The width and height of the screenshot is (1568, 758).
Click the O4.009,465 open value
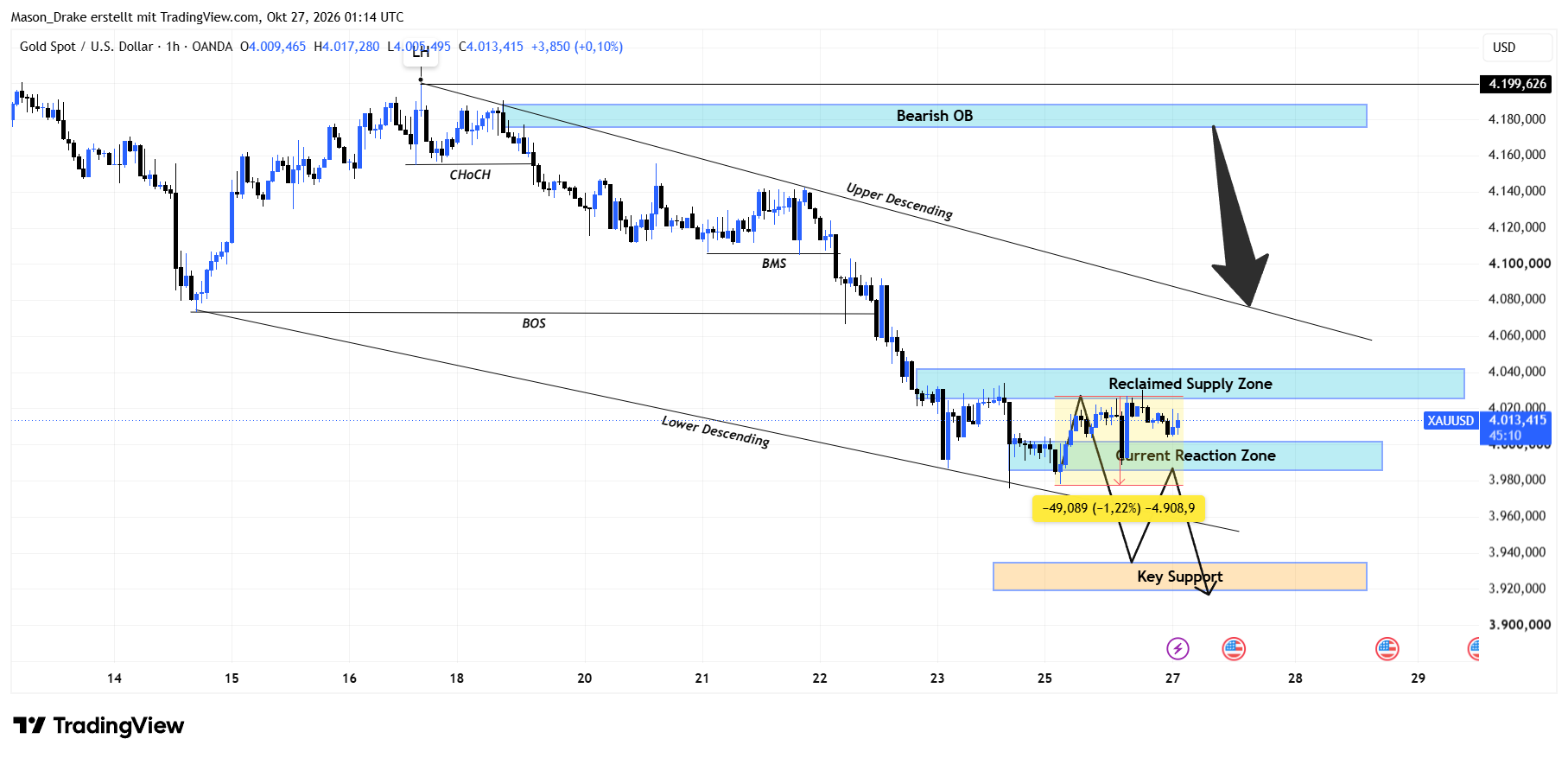273,47
